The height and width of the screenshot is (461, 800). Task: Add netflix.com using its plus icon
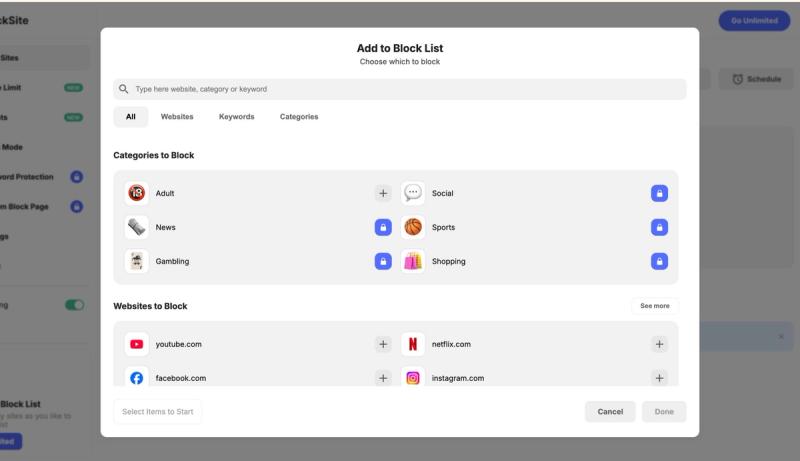click(x=659, y=344)
